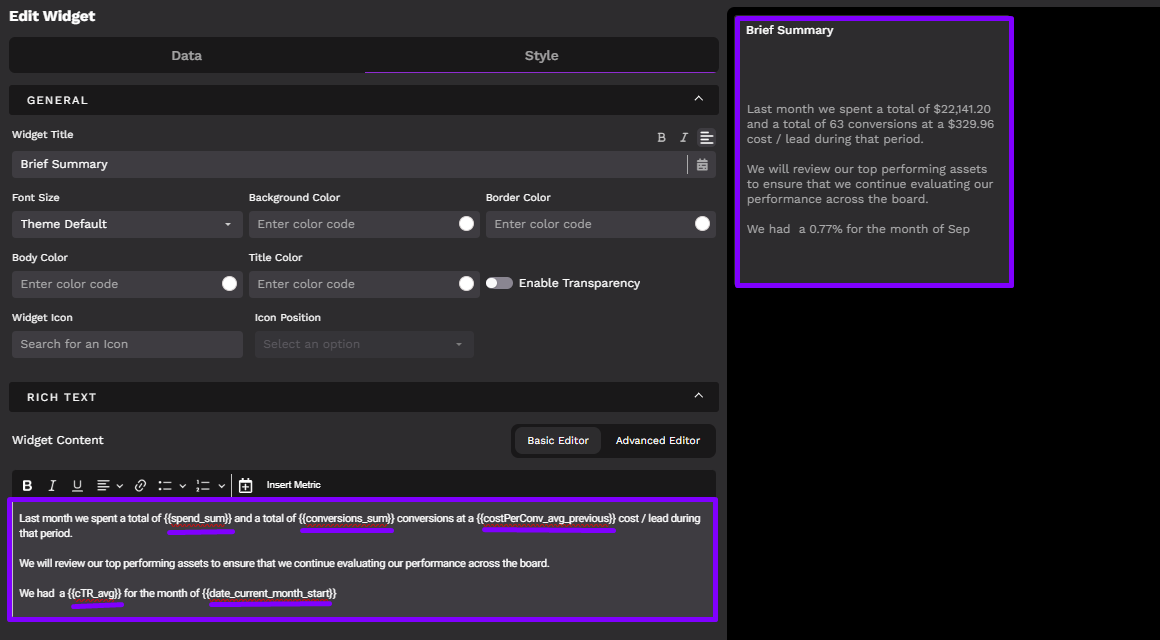Switch to the Data tab
Screen dimensions: 1160x640
point(187,56)
